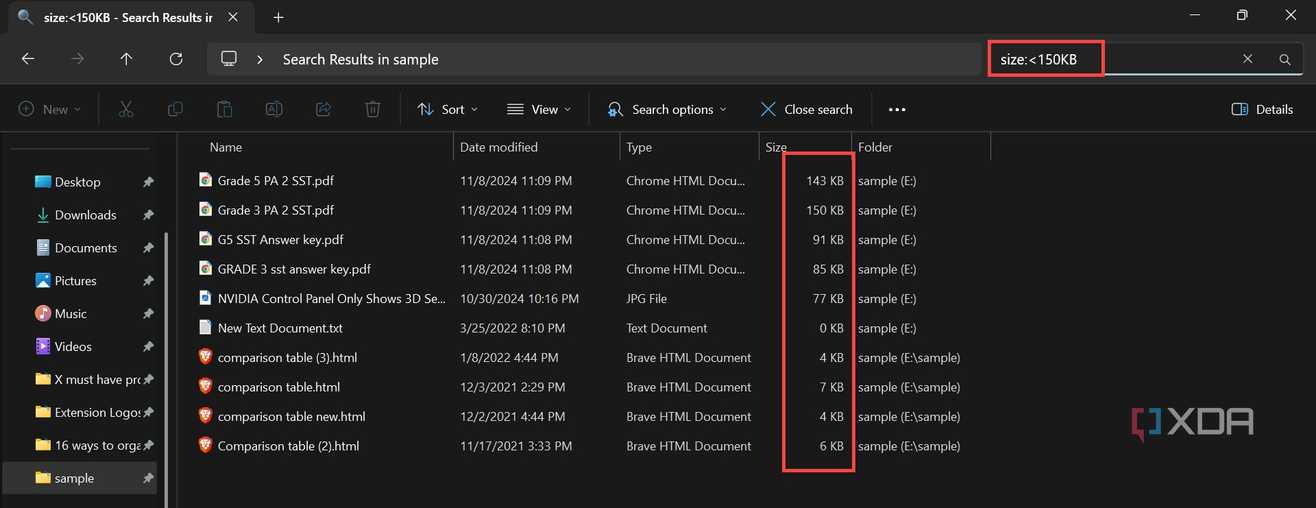The image size is (1316, 508).
Task: Open a new tab with plus button
Action: point(278,17)
